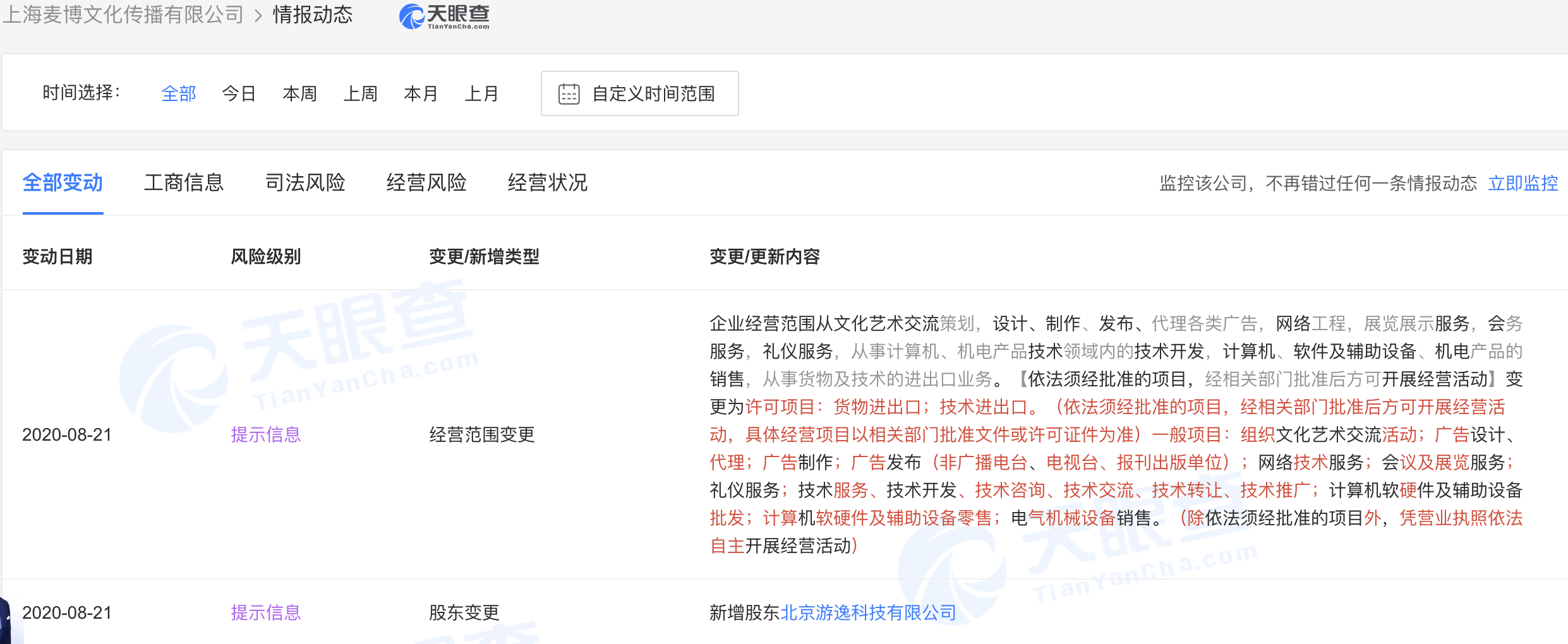Select the 经营范围变更 type cell
The width and height of the screenshot is (1568, 644).
coord(482,434)
